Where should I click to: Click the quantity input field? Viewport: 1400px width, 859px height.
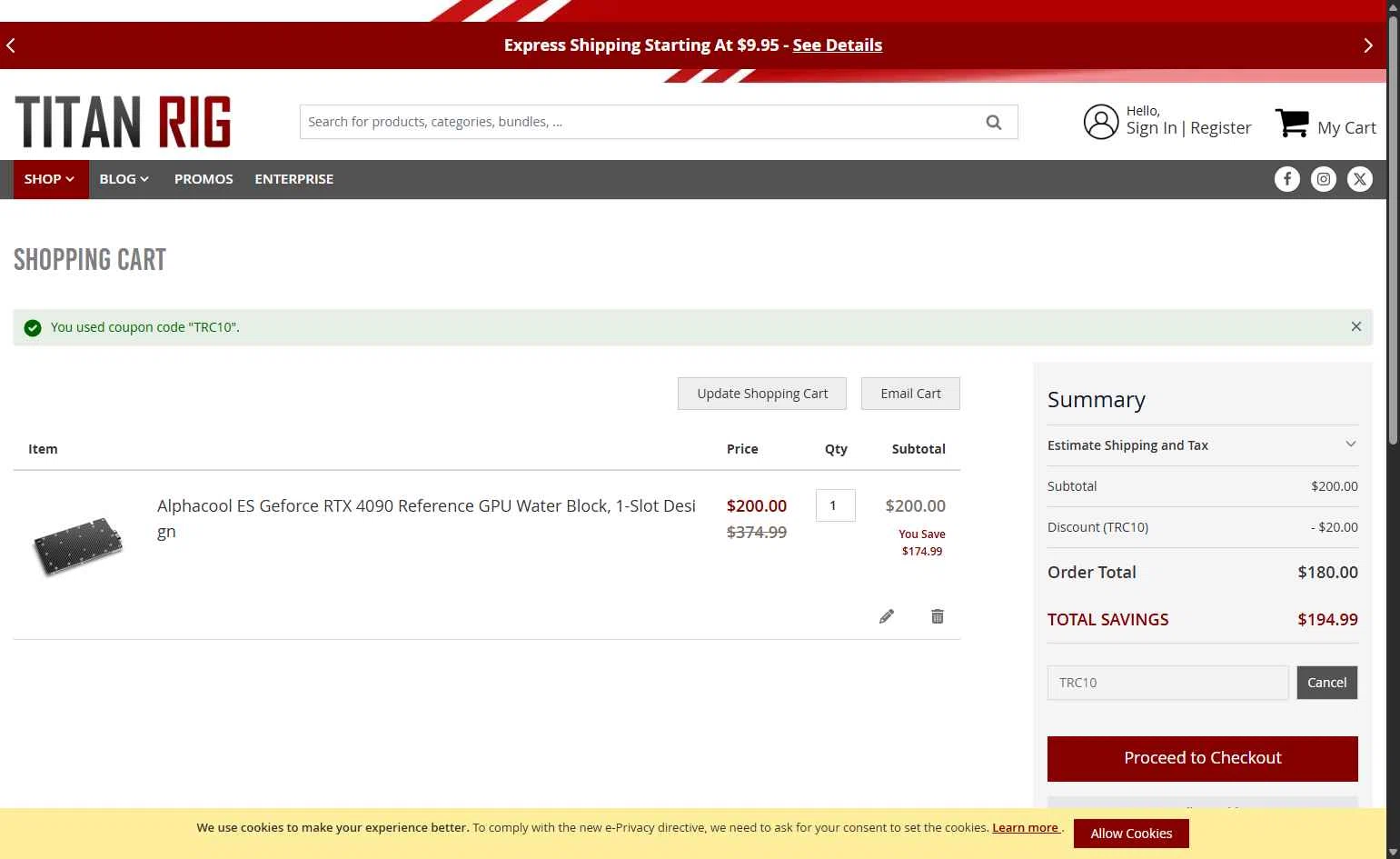835,505
